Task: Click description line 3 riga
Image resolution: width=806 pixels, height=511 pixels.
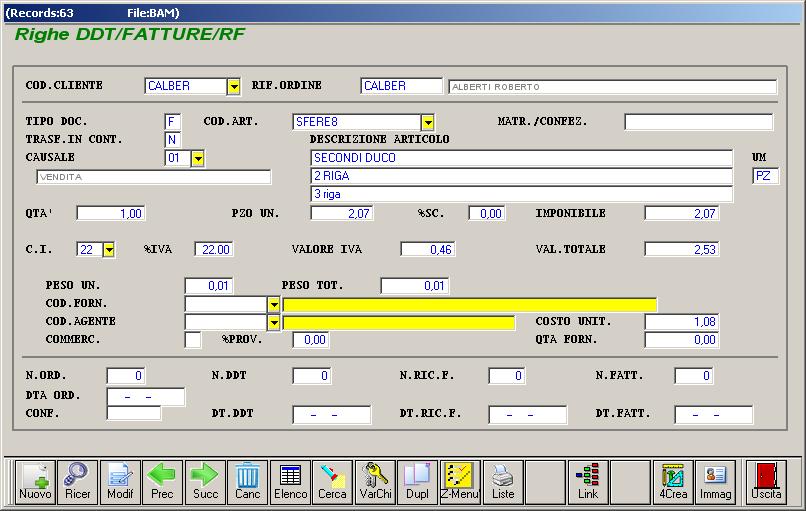Action: click(521, 194)
